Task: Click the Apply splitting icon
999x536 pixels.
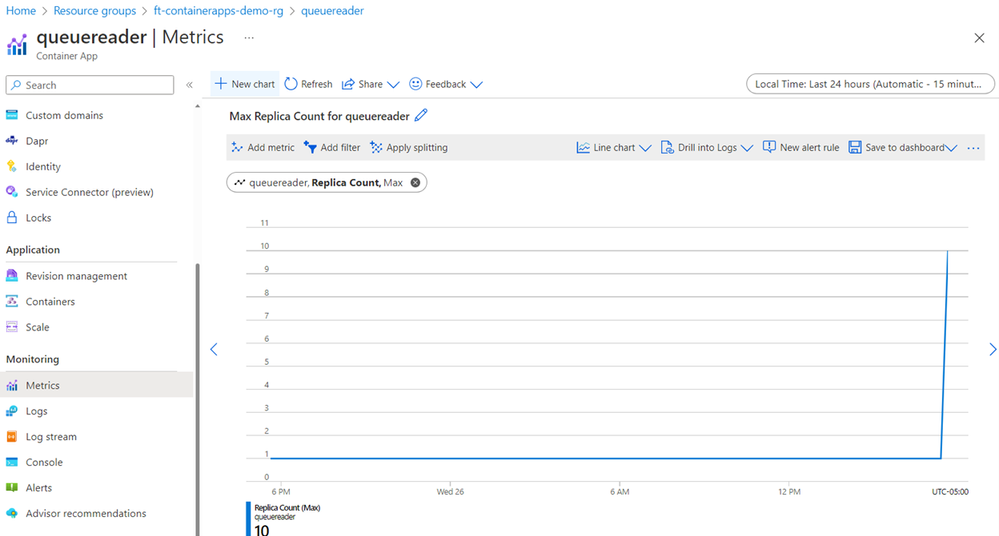Action: pos(376,147)
